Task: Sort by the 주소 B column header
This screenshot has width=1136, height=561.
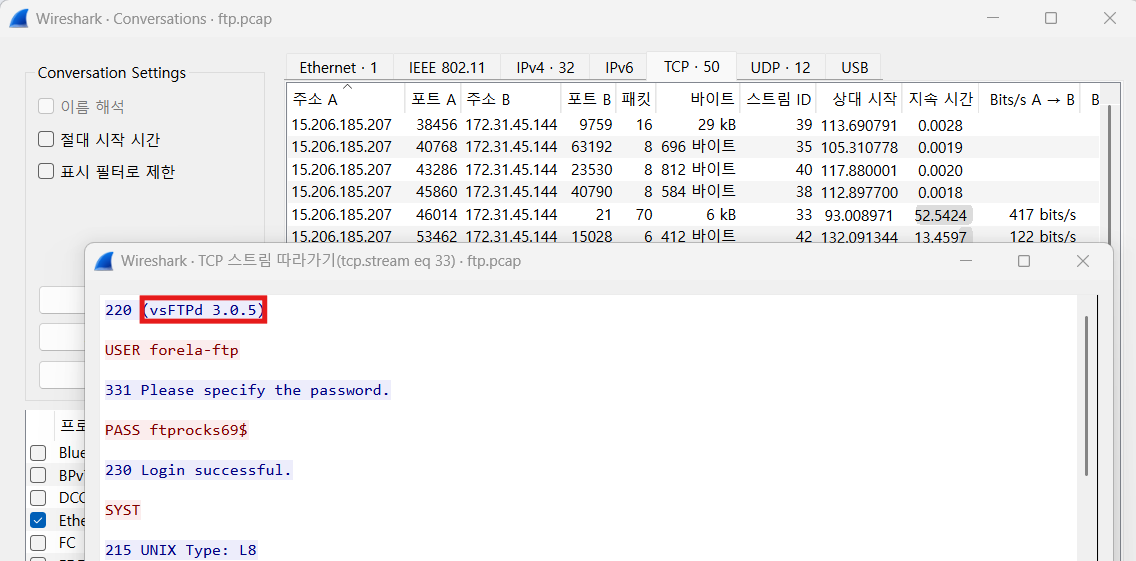Action: coord(511,99)
